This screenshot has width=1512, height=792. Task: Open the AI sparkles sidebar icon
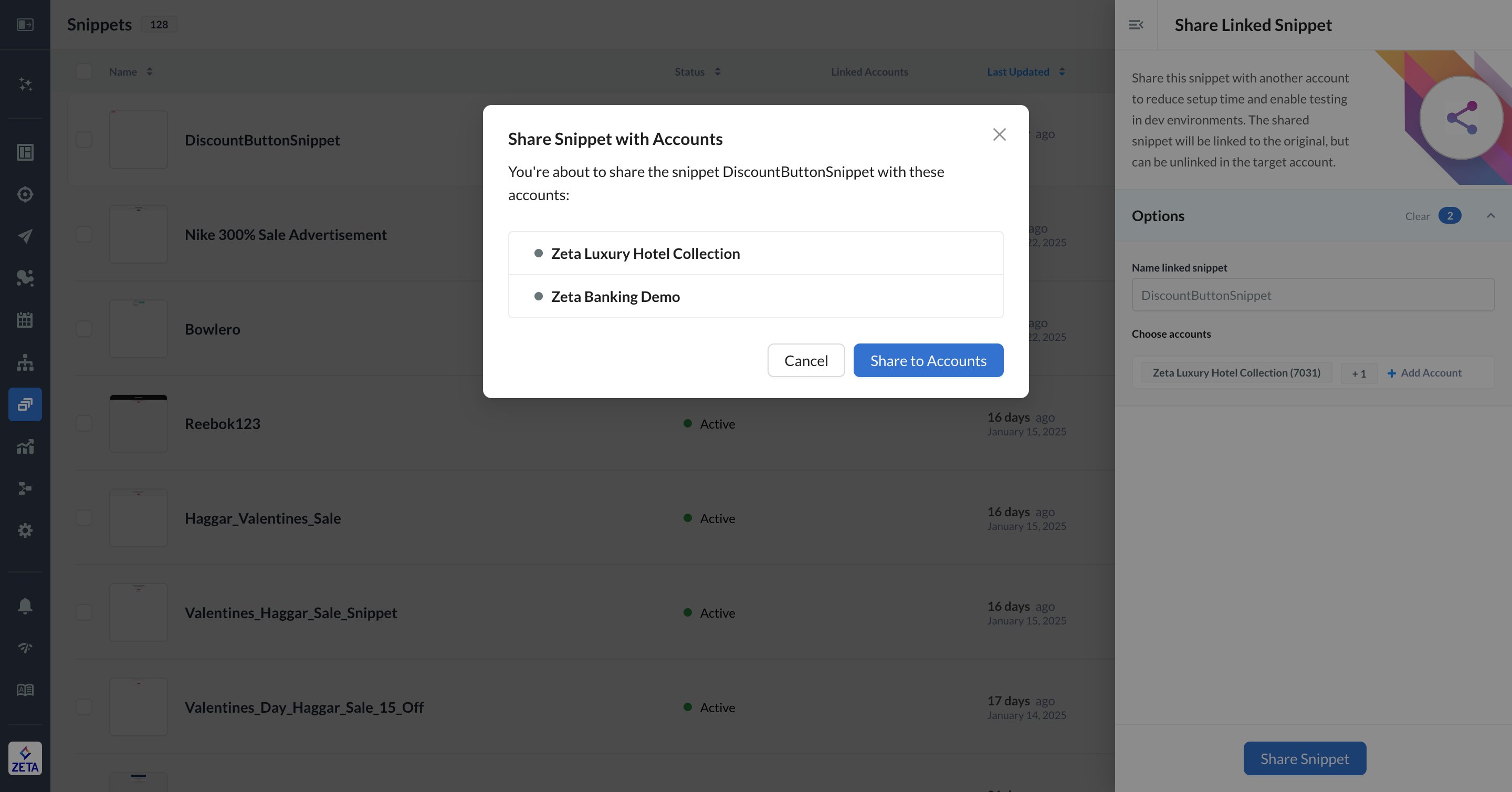25,84
